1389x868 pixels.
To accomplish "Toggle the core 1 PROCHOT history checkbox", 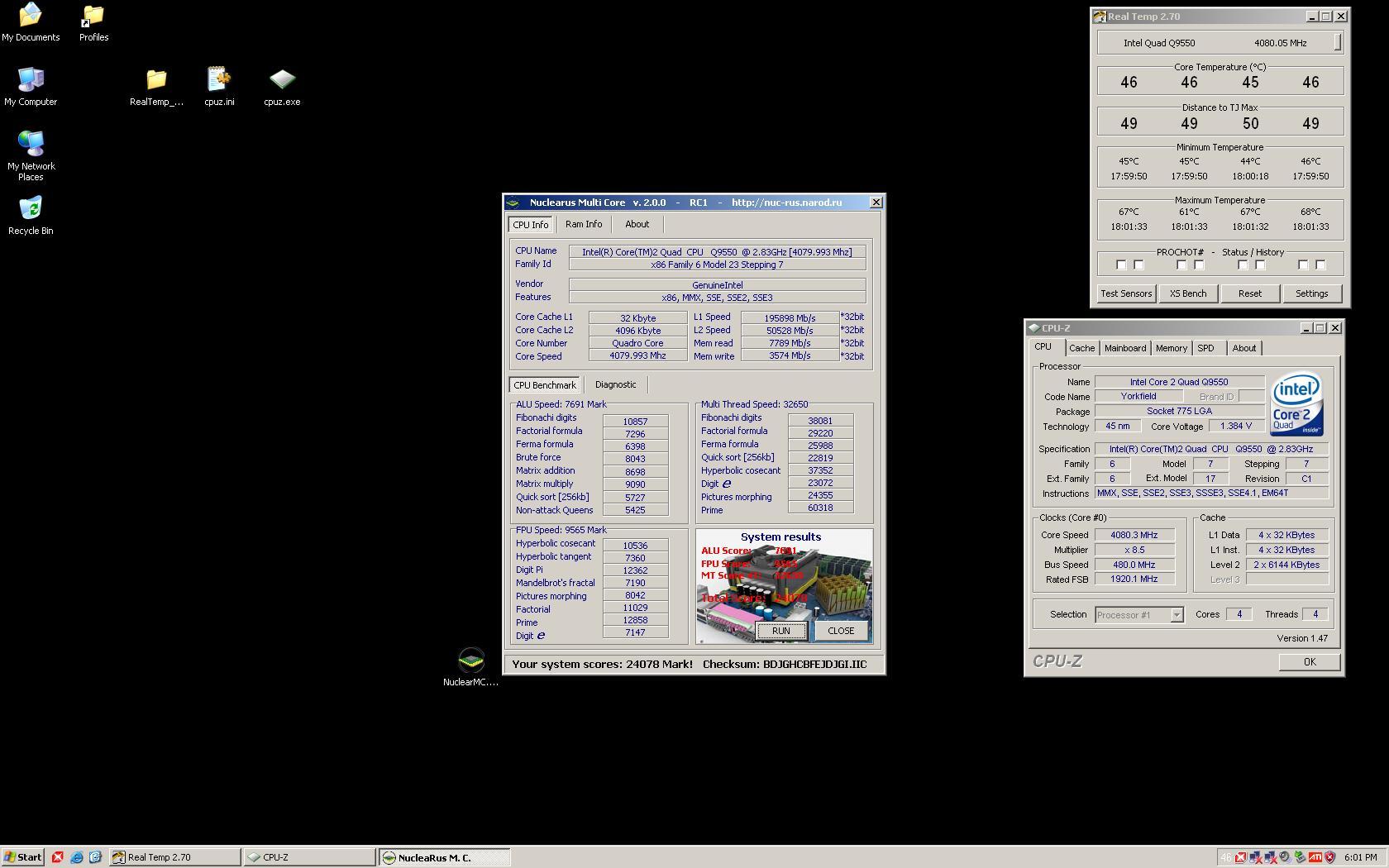I will coord(1139,265).
